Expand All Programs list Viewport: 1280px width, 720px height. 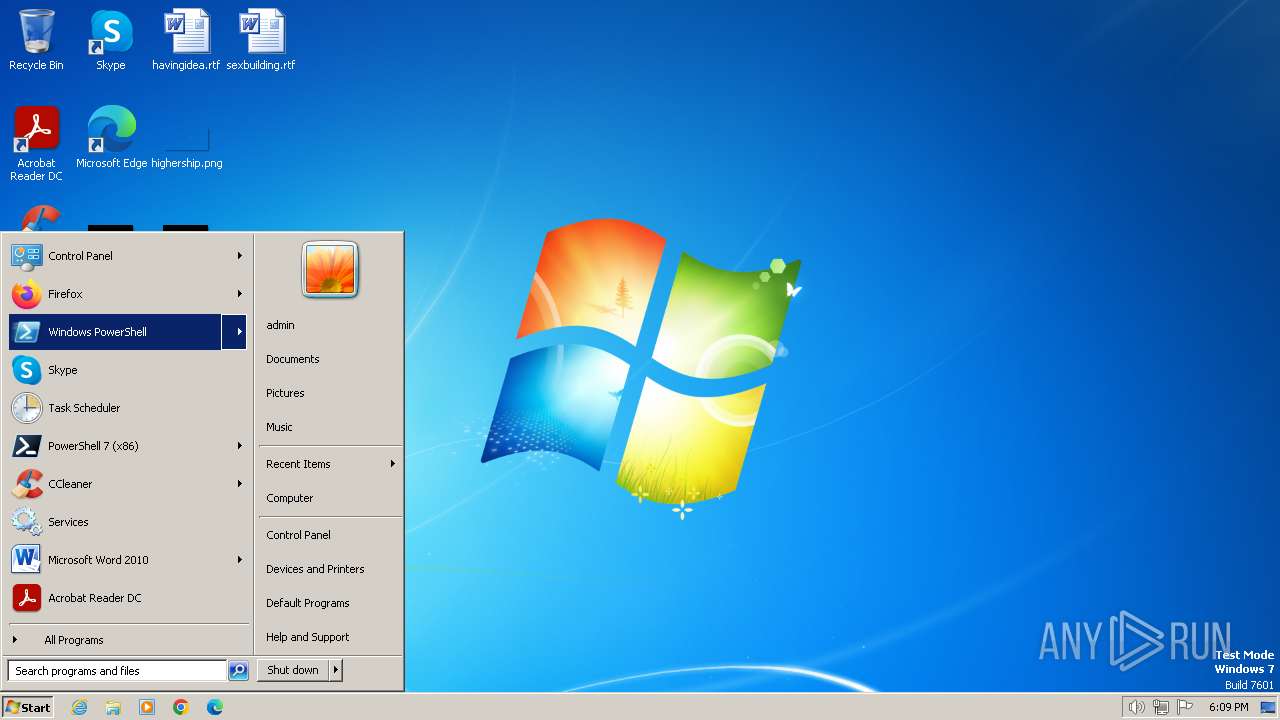point(129,640)
